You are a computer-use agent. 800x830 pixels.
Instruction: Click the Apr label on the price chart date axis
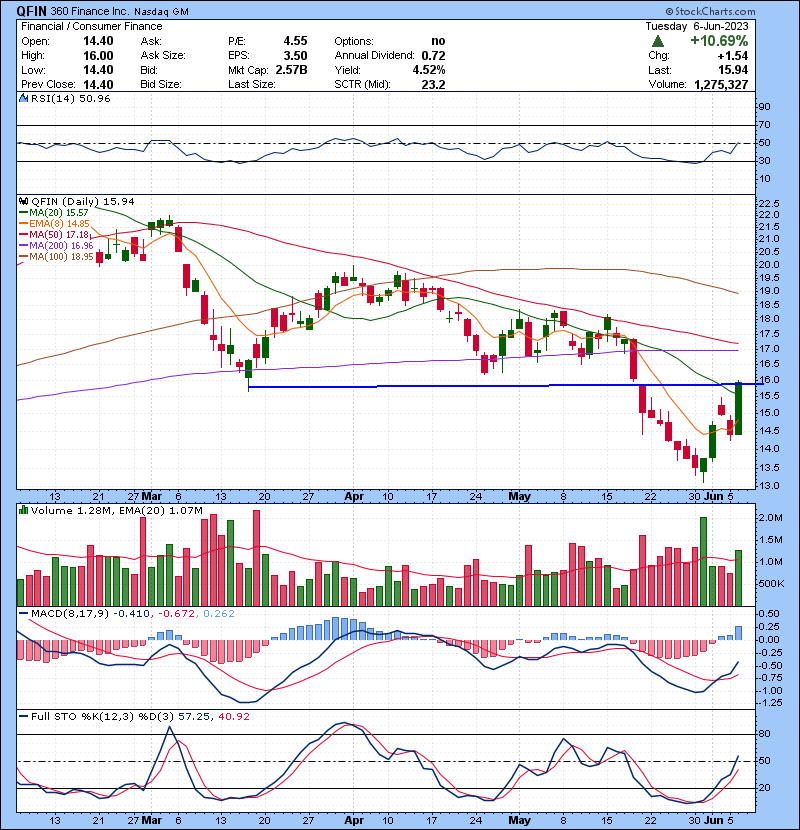pyautogui.click(x=354, y=497)
